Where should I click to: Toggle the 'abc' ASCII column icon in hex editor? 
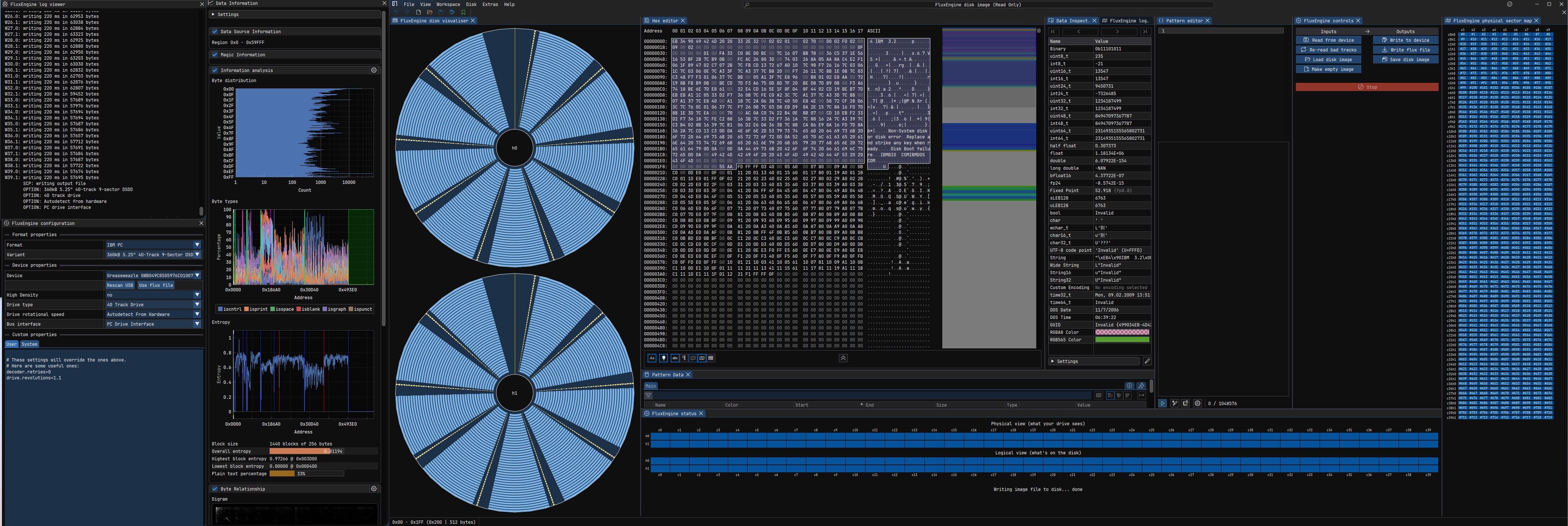[x=675, y=358]
